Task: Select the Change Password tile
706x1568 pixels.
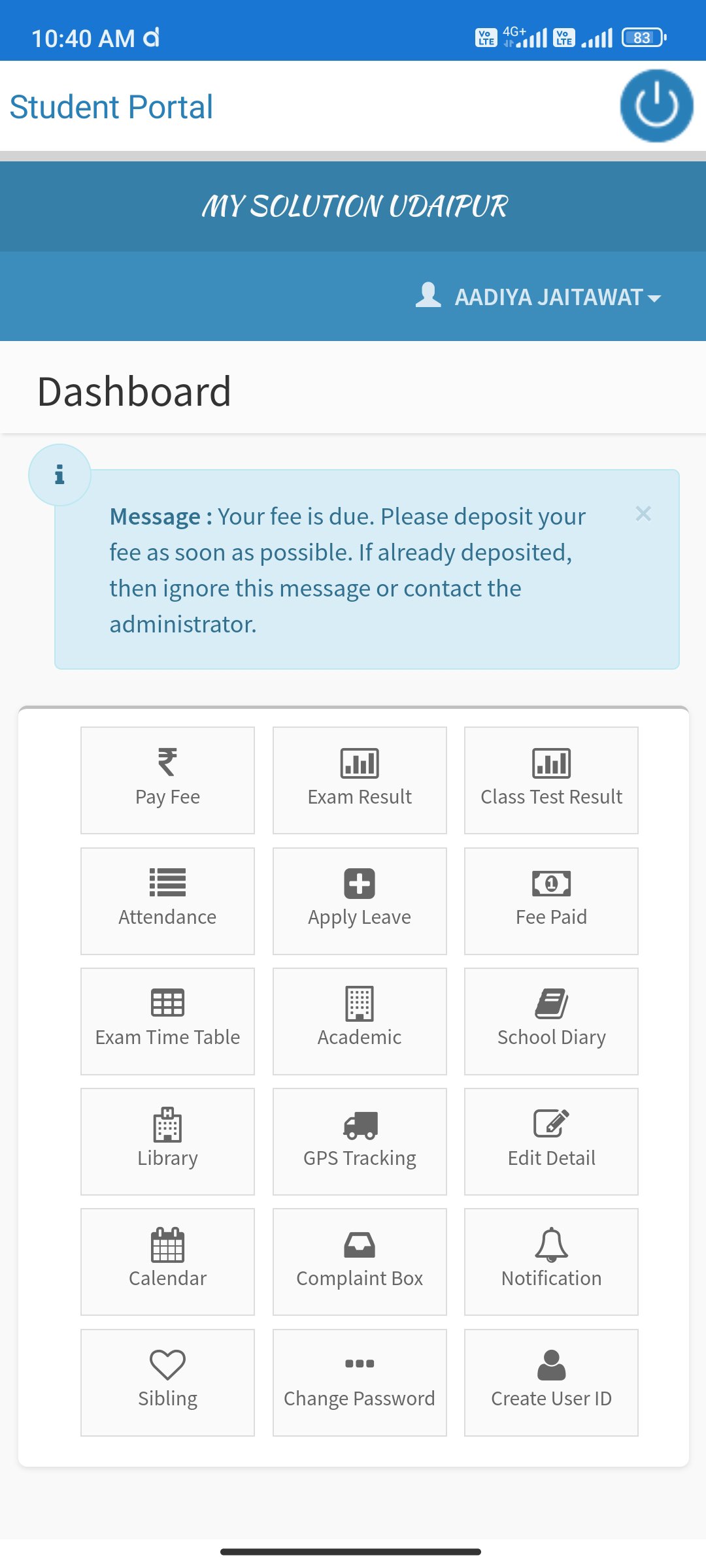Action: click(x=360, y=1382)
